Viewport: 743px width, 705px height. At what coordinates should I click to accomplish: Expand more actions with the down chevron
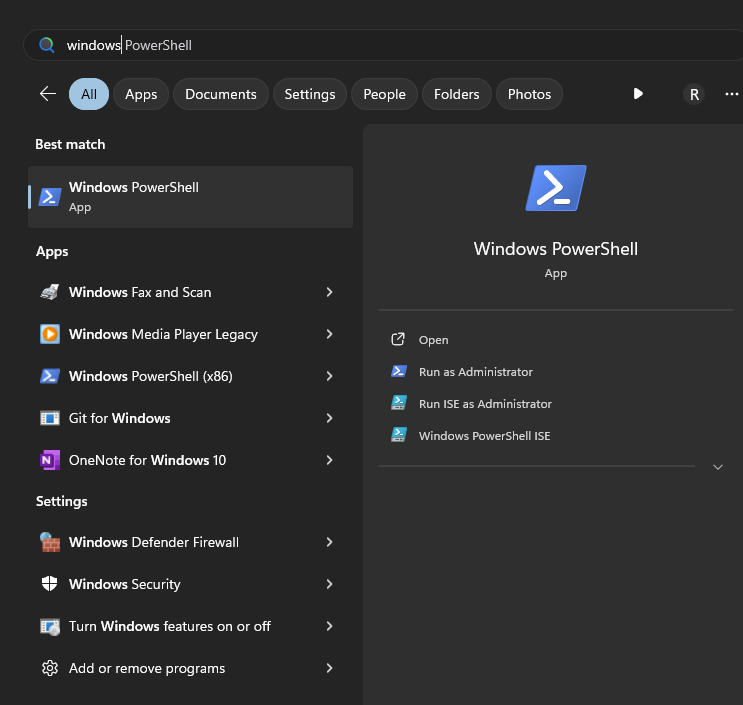tap(718, 467)
